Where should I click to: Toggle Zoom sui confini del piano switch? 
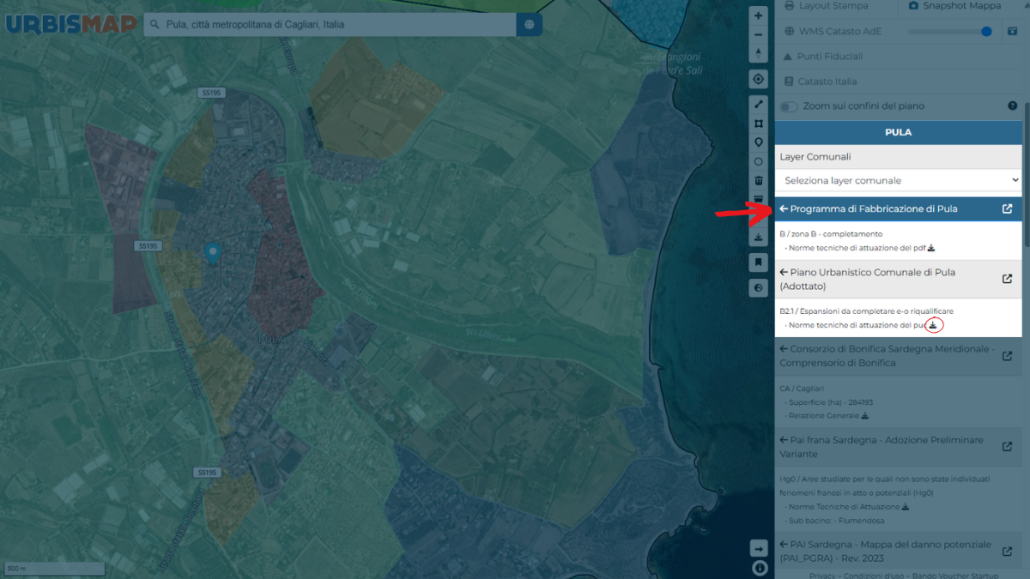(788, 106)
